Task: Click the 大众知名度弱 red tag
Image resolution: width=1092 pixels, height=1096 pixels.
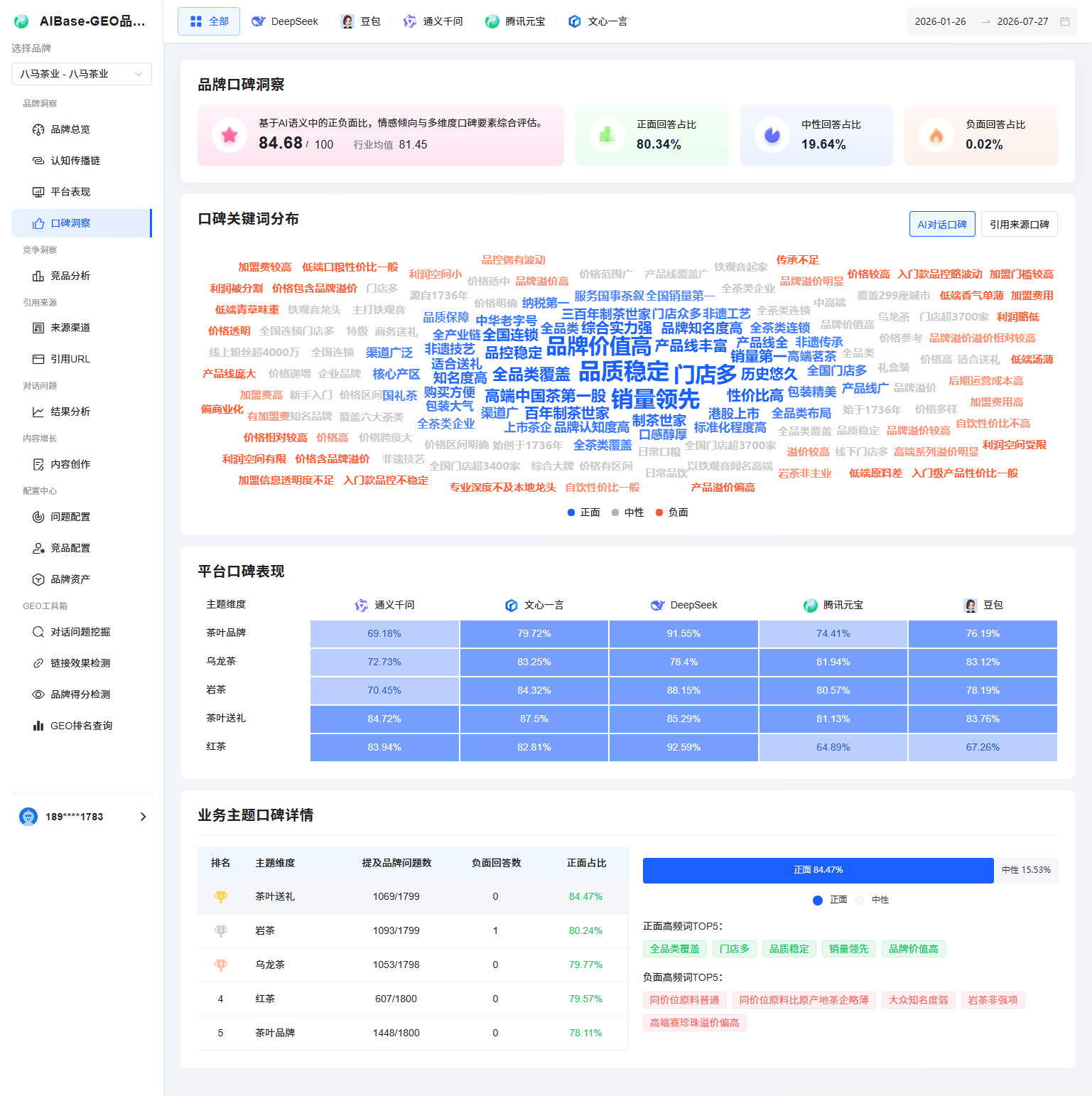Action: 919,1000
